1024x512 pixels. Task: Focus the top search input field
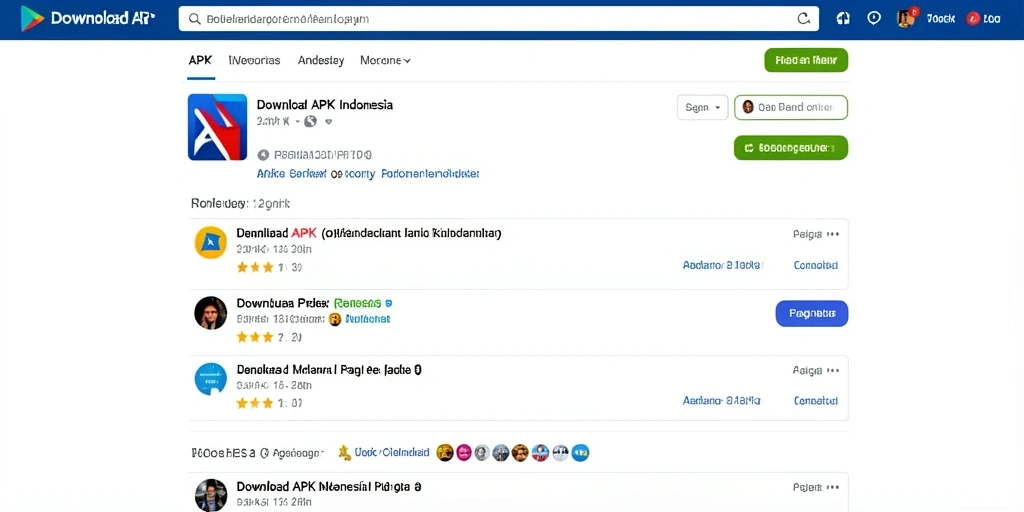(x=498, y=19)
